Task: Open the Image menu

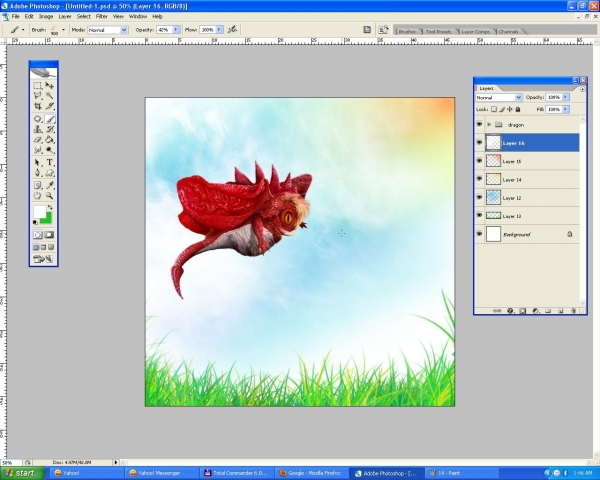Action: pyautogui.click(x=46, y=16)
